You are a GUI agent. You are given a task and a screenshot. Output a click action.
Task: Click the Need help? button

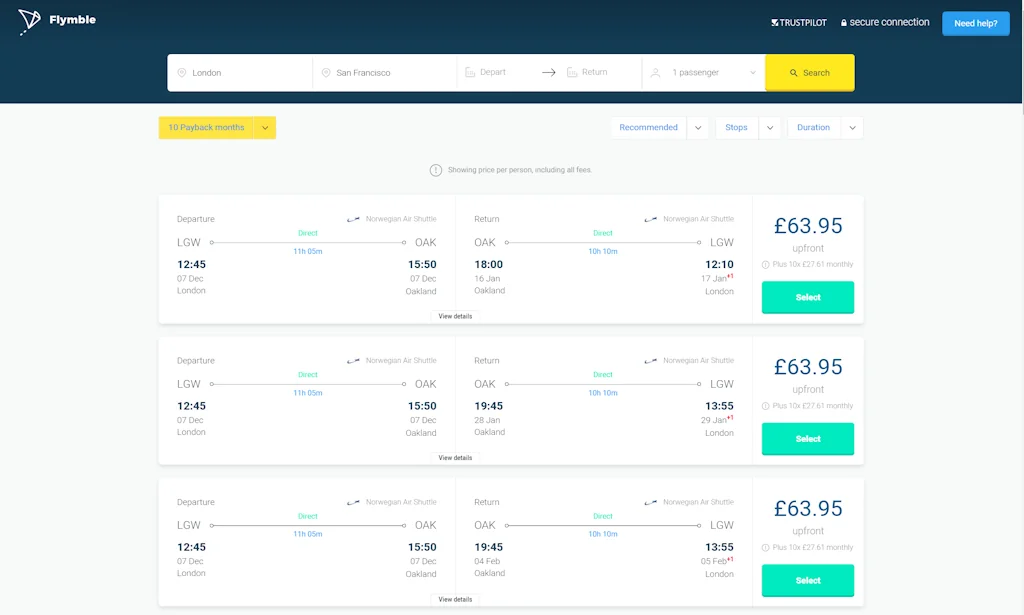tap(975, 23)
